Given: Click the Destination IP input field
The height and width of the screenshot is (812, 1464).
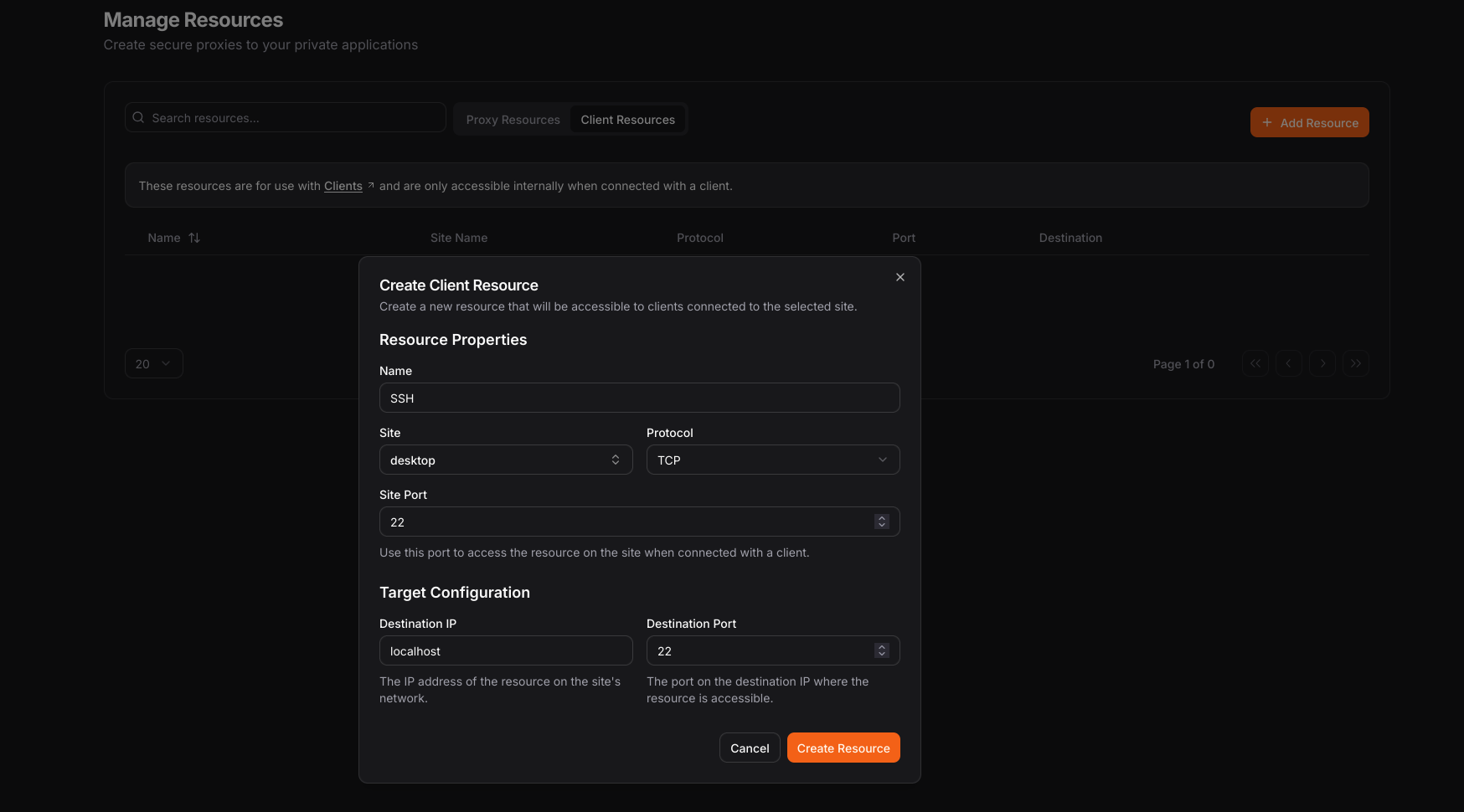Looking at the screenshot, I should 506,650.
